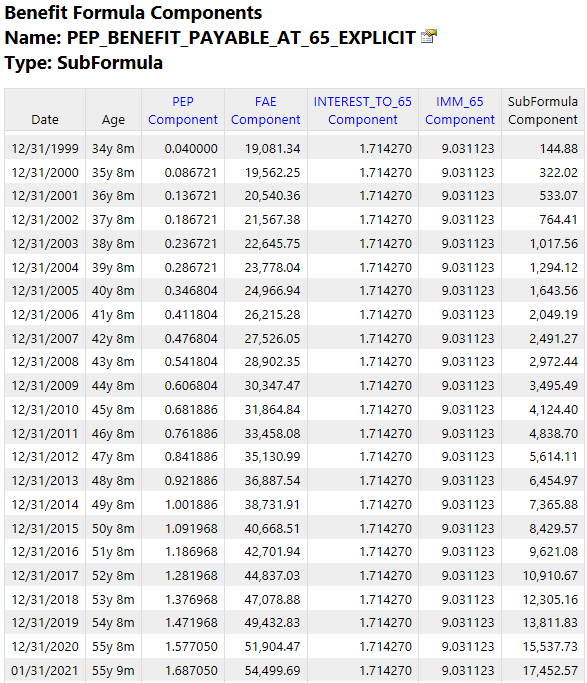The height and width of the screenshot is (683, 587).
Task: Click the SubFormula value 2,049.19
Action: coord(553,315)
